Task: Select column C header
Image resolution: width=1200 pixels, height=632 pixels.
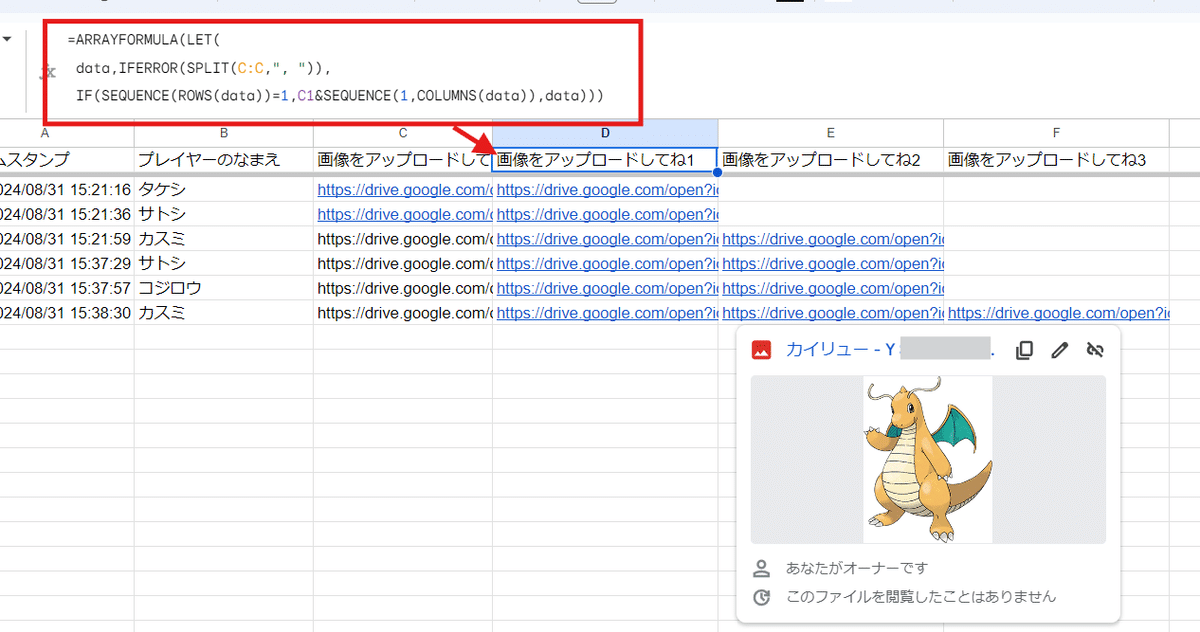Action: pyautogui.click(x=403, y=132)
